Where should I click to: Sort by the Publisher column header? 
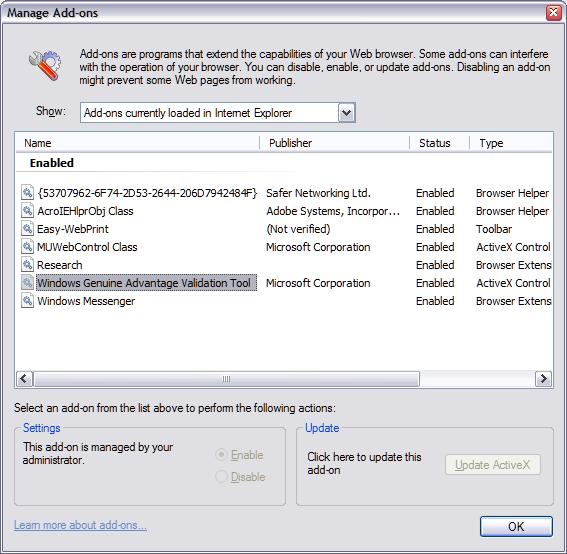click(334, 143)
